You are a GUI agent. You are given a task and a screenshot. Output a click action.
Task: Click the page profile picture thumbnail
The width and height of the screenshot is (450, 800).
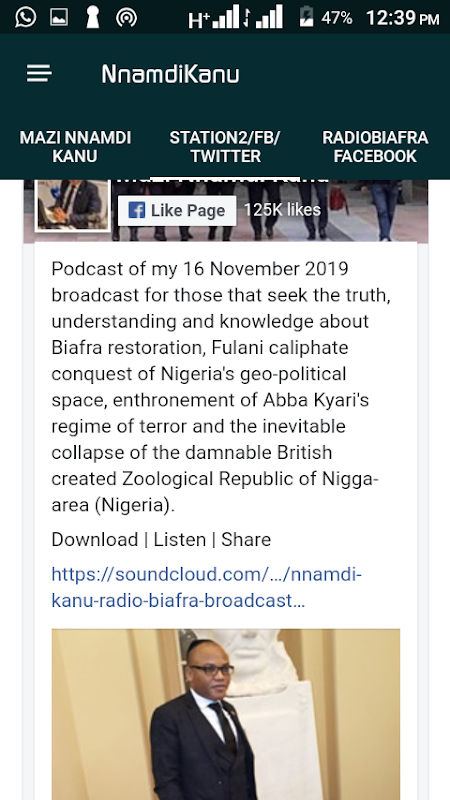(x=72, y=205)
